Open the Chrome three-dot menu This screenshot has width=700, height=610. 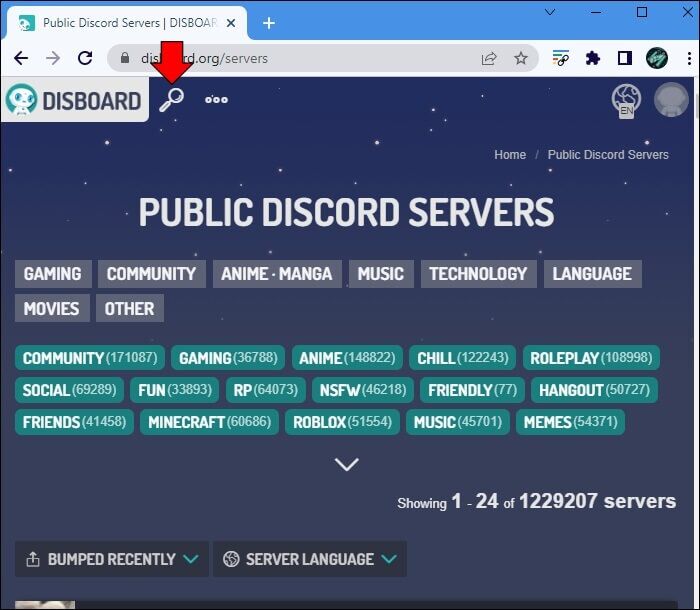pos(689,58)
